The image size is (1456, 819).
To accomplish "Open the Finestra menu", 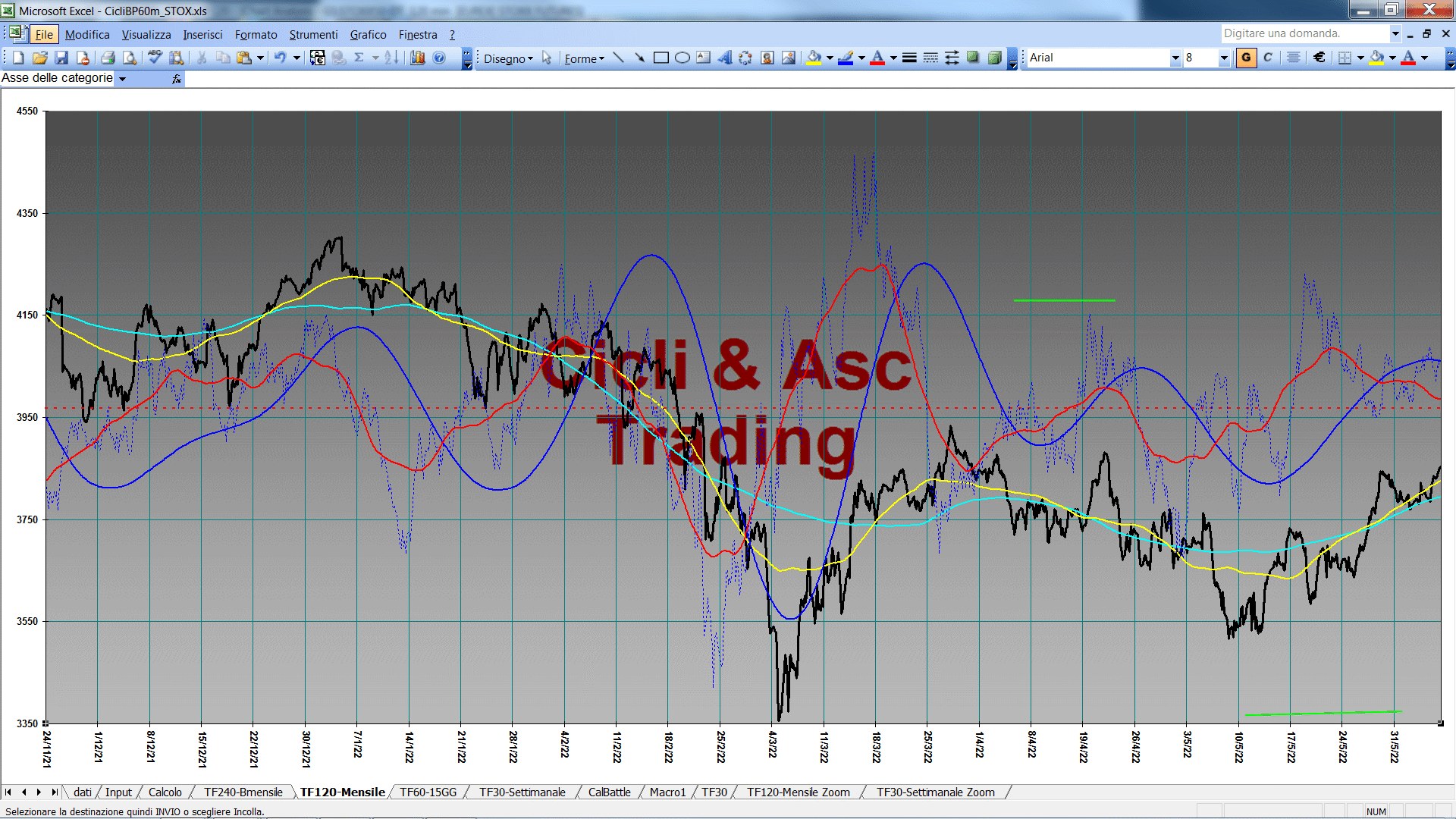I will 418,35.
